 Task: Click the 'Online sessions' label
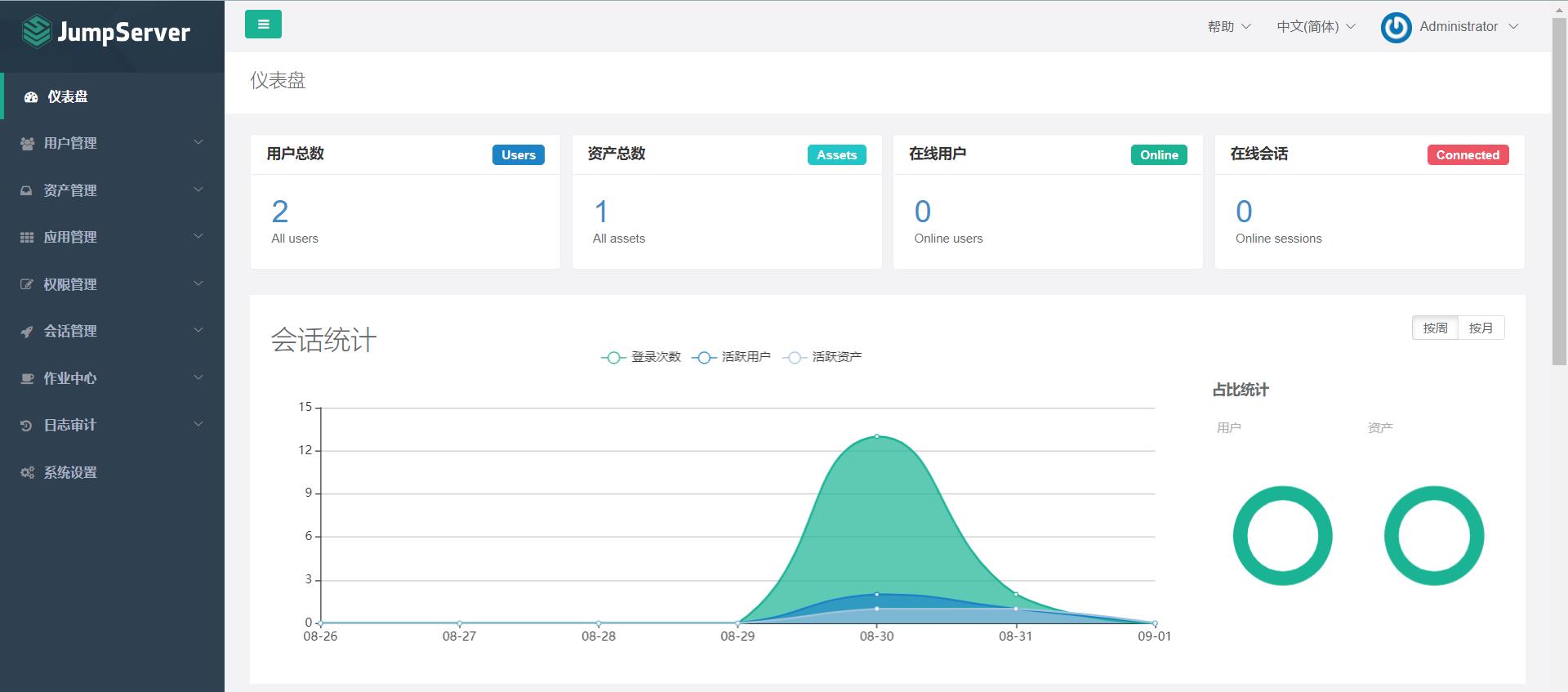(1278, 239)
